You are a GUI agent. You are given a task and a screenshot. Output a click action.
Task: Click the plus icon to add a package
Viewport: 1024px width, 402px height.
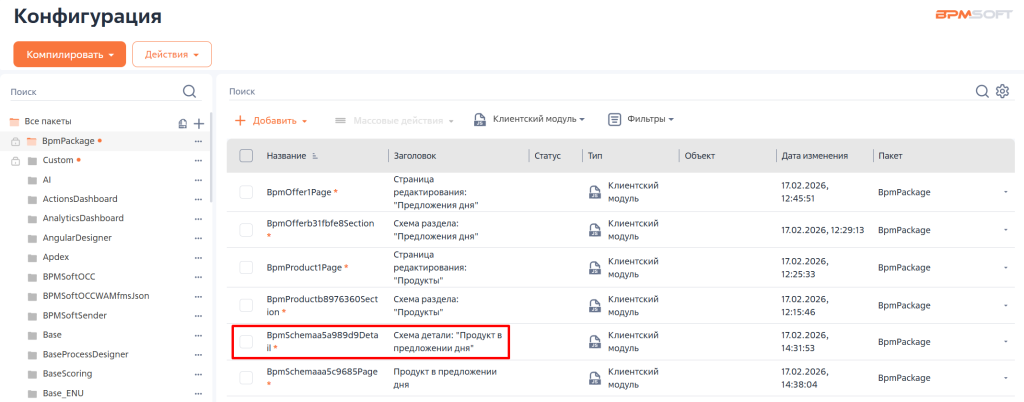click(x=199, y=123)
